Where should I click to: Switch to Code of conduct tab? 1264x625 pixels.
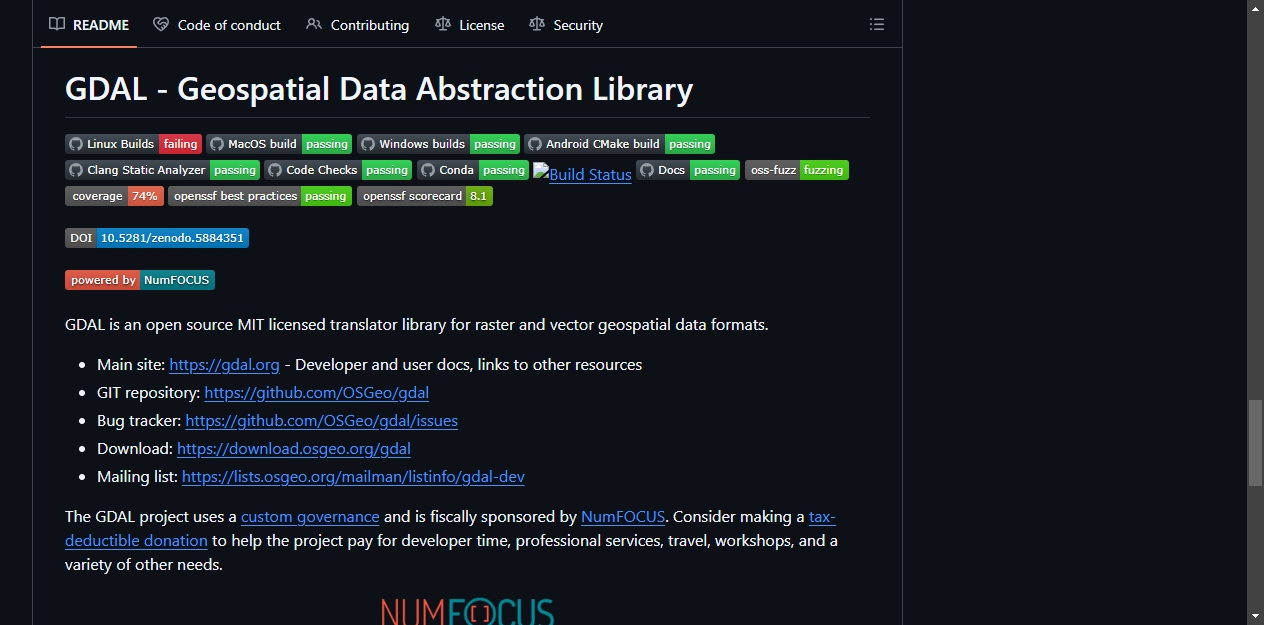click(217, 25)
